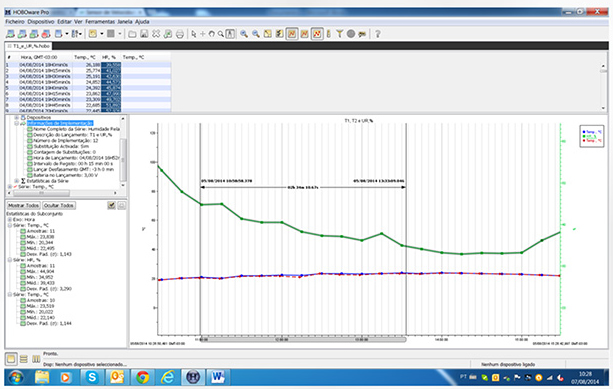Image resolution: width=613 pixels, height=389 pixels.
Task: Click the print icon in the toolbar
Action: 179,34
